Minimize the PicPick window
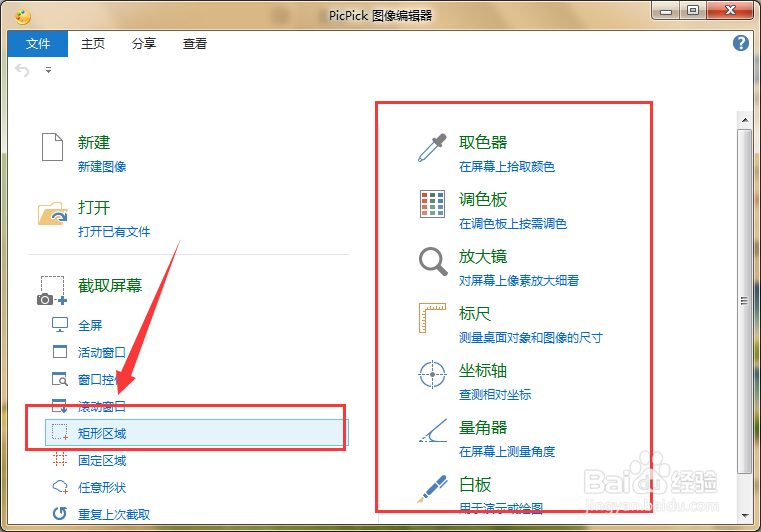The height and width of the screenshot is (532, 761). (x=666, y=11)
